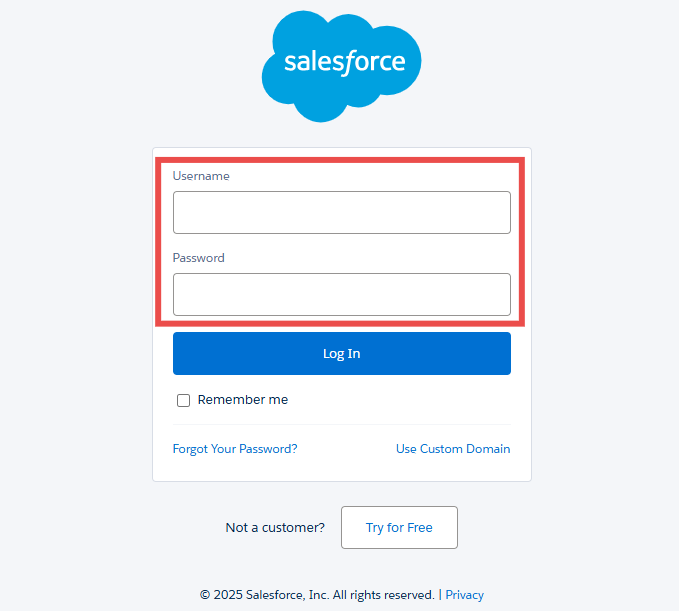Click the Password field label
Image resolution: width=679 pixels, height=611 pixels.
[x=199, y=258]
